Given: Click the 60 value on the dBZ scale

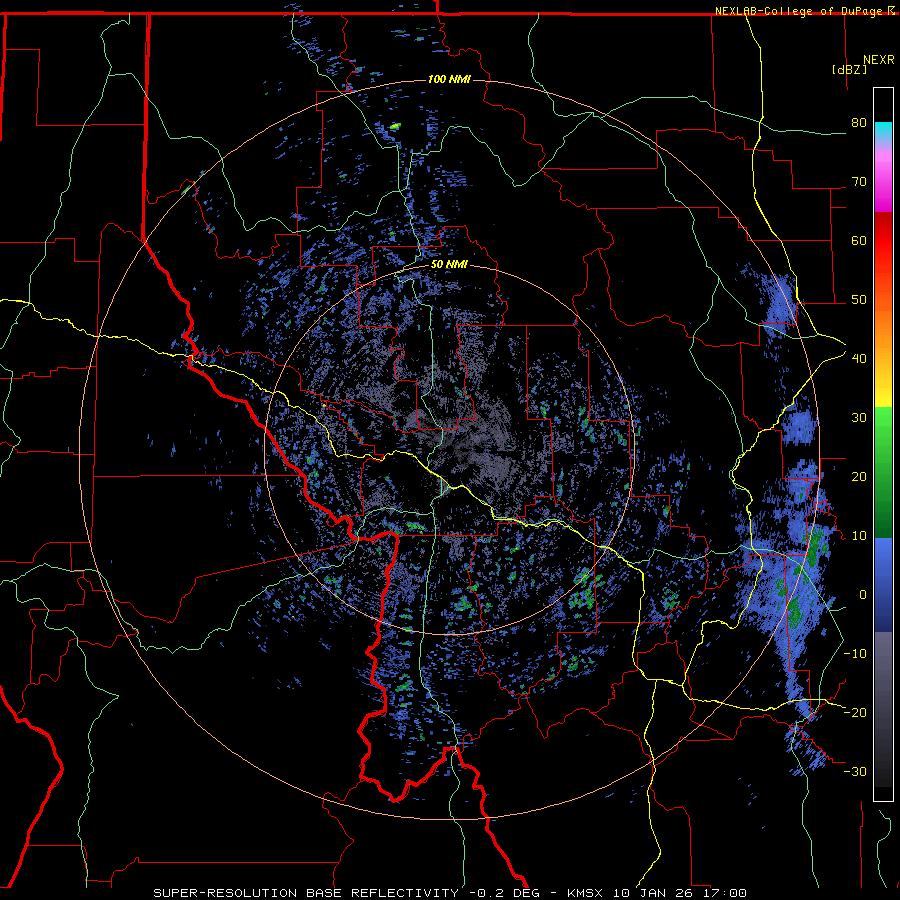Looking at the screenshot, I should pos(859,240).
